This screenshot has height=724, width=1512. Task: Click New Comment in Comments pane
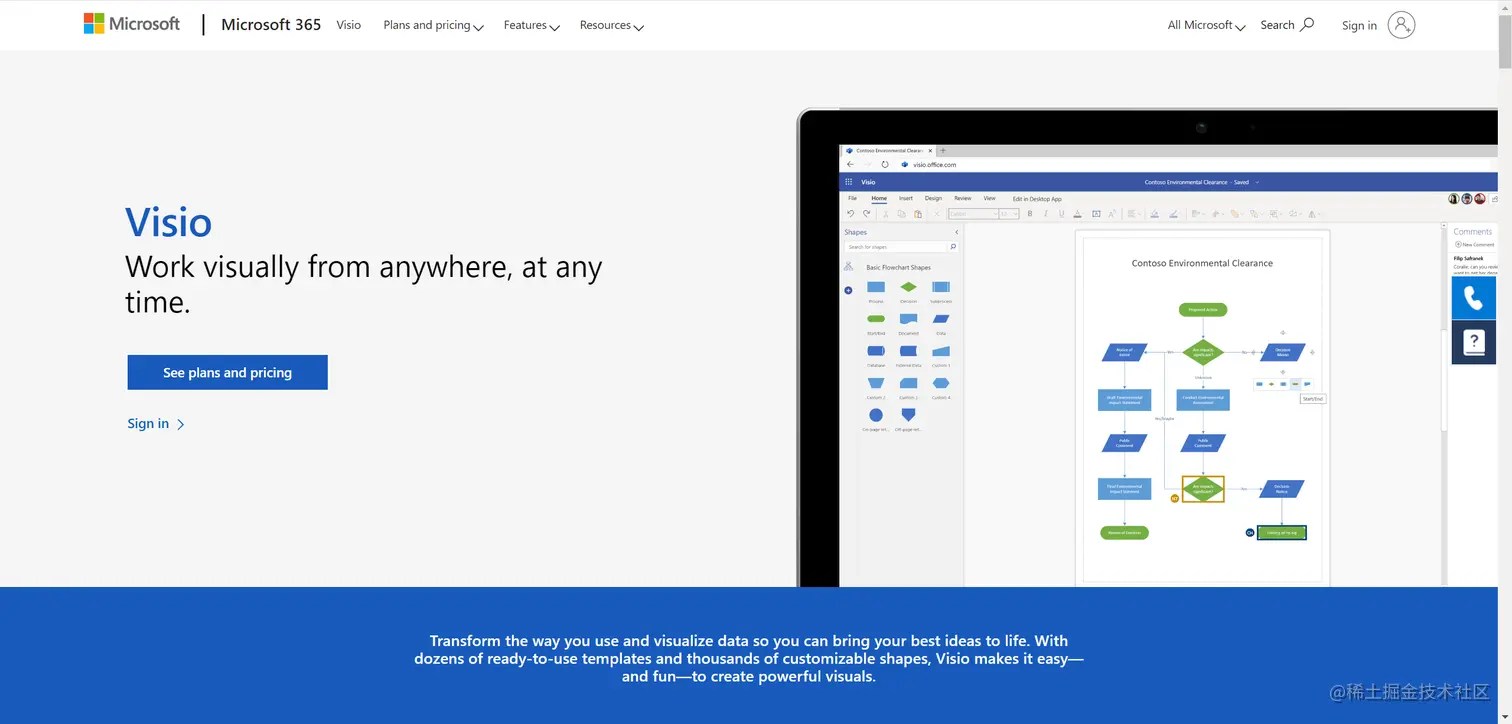(x=1475, y=245)
